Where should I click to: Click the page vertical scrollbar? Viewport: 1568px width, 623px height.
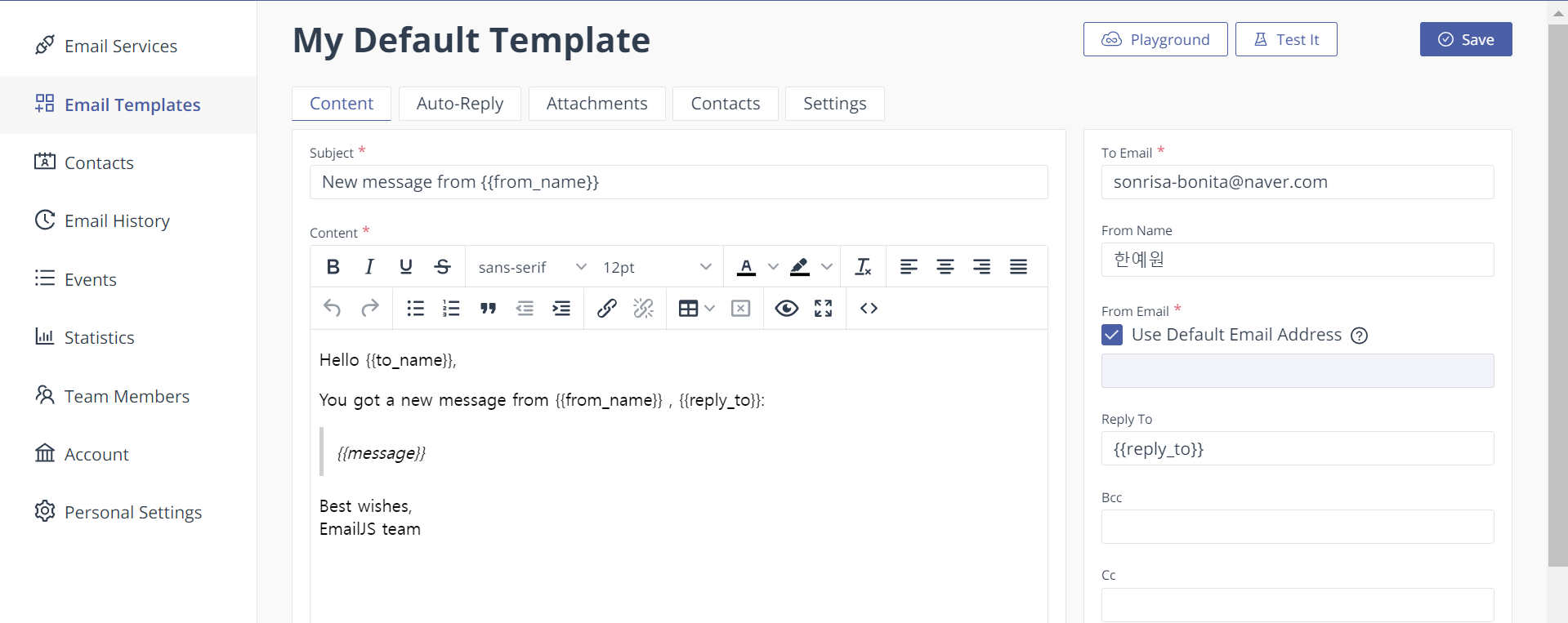point(1557,296)
